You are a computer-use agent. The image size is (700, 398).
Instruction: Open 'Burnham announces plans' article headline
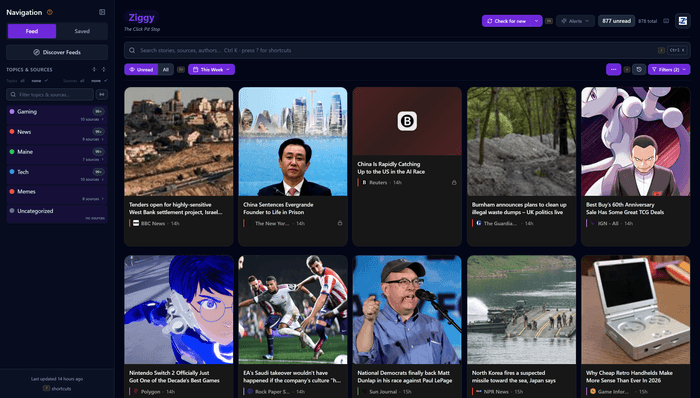[x=519, y=208]
